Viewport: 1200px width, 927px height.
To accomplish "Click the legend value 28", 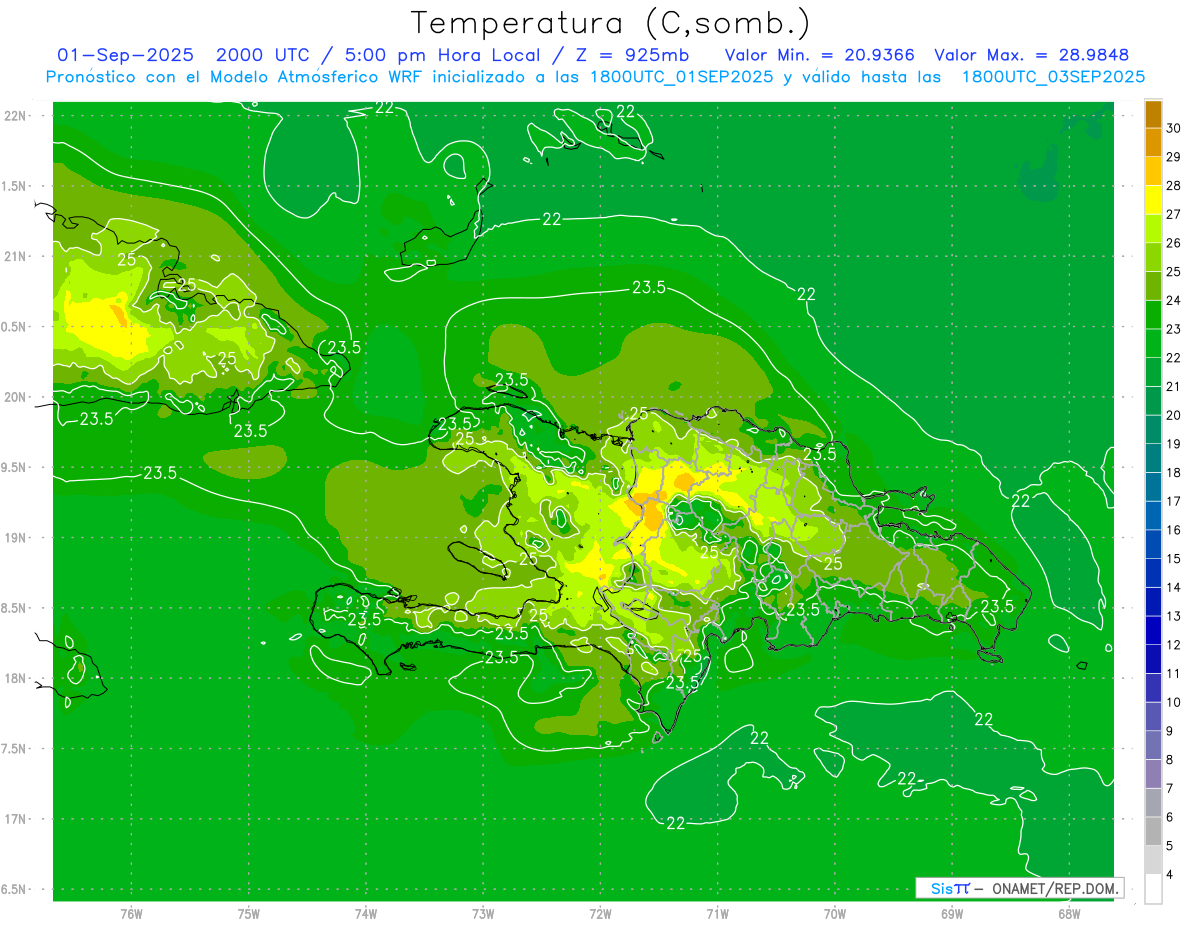I will point(1174,186).
